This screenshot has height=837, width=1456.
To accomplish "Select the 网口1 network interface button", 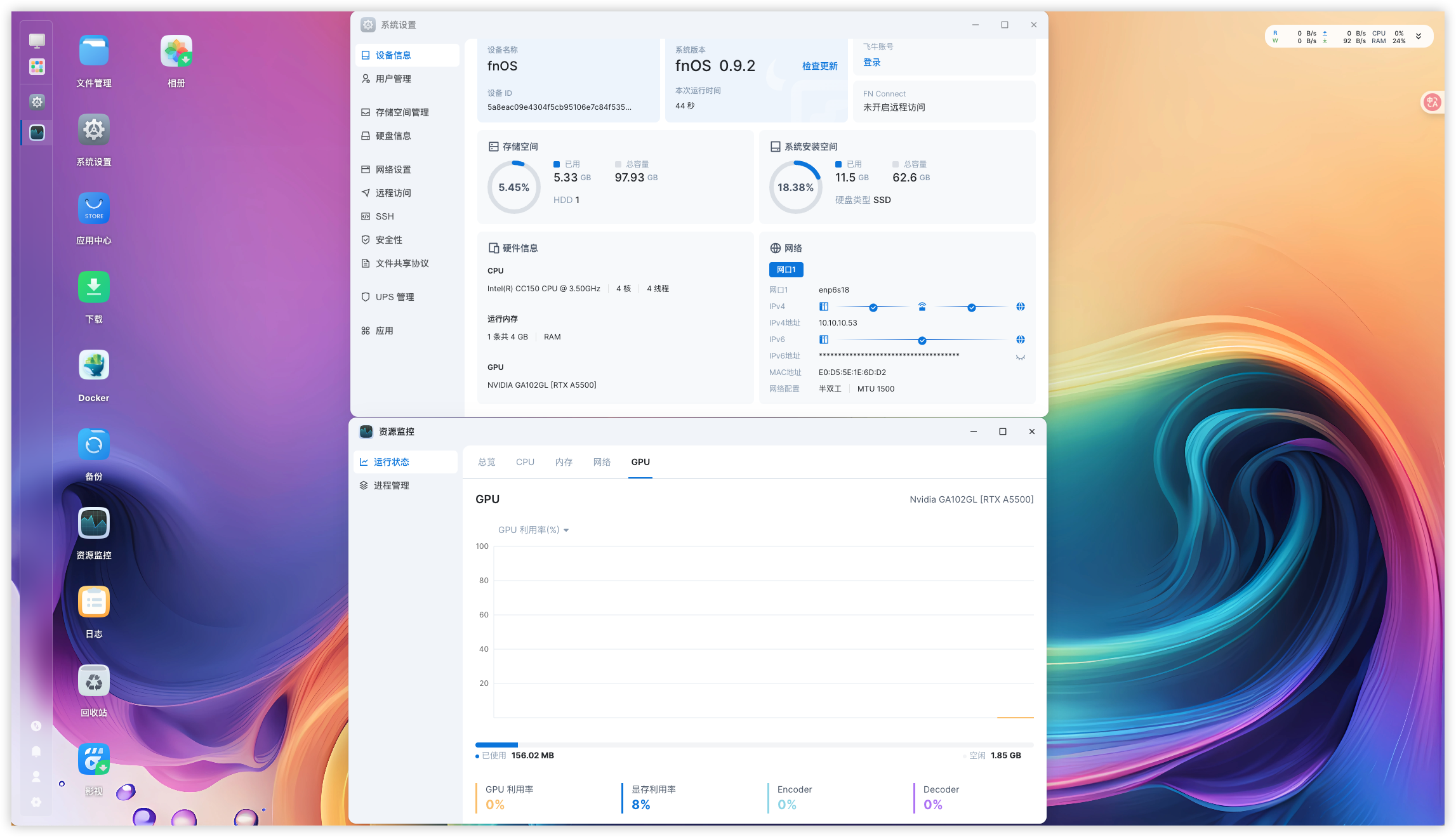I will 786,270.
